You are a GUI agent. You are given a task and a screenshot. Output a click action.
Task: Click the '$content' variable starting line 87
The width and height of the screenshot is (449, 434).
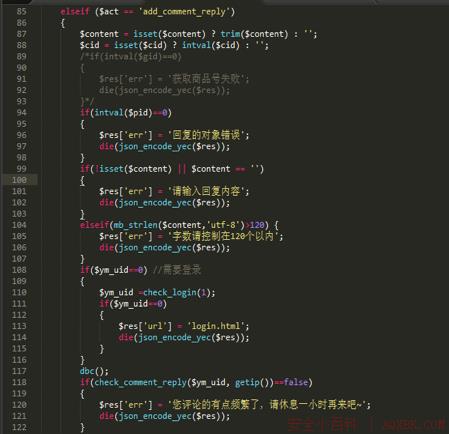[x=99, y=34]
